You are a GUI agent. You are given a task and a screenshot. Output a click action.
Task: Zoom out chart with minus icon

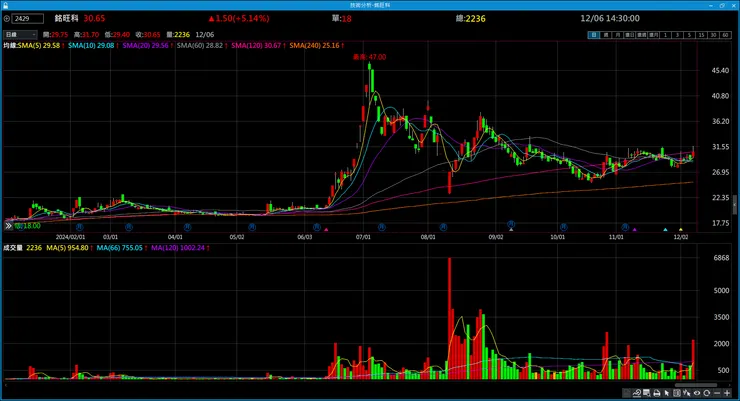(x=717, y=393)
